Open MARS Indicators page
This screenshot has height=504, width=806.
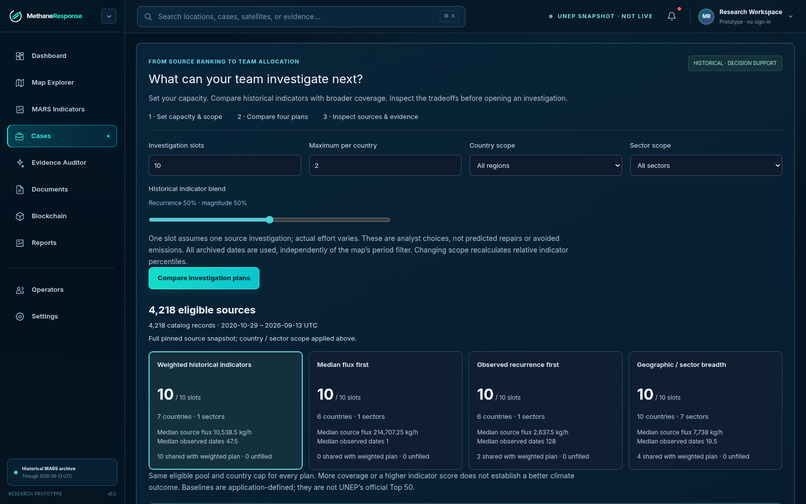pos(62,109)
